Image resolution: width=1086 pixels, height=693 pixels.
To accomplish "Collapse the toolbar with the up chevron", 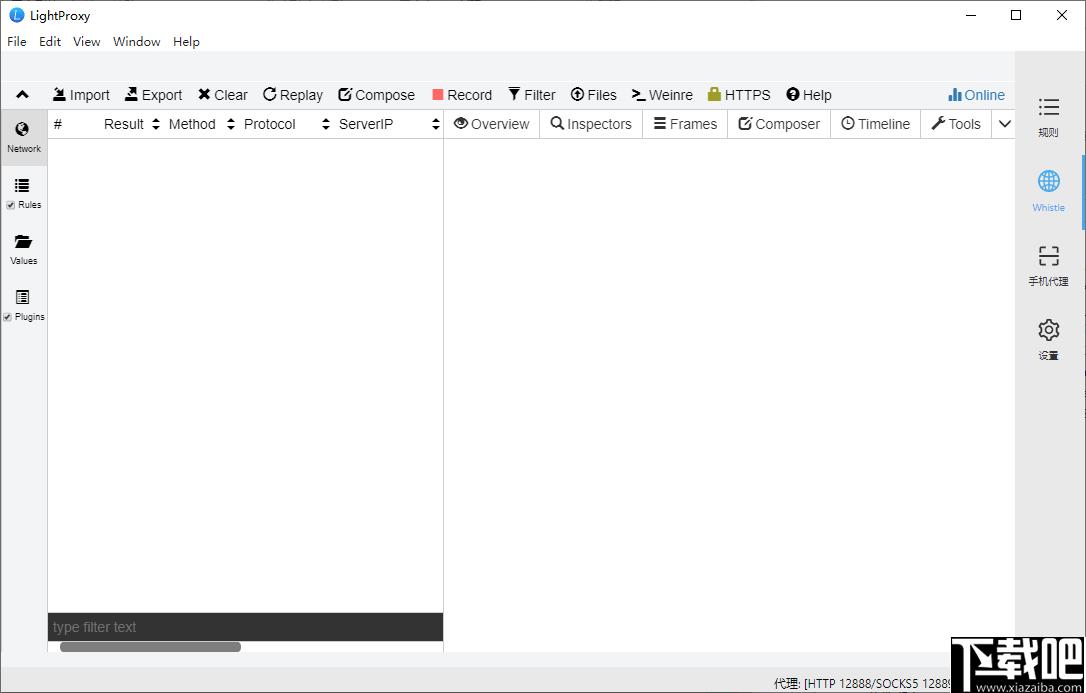I will pos(23,95).
